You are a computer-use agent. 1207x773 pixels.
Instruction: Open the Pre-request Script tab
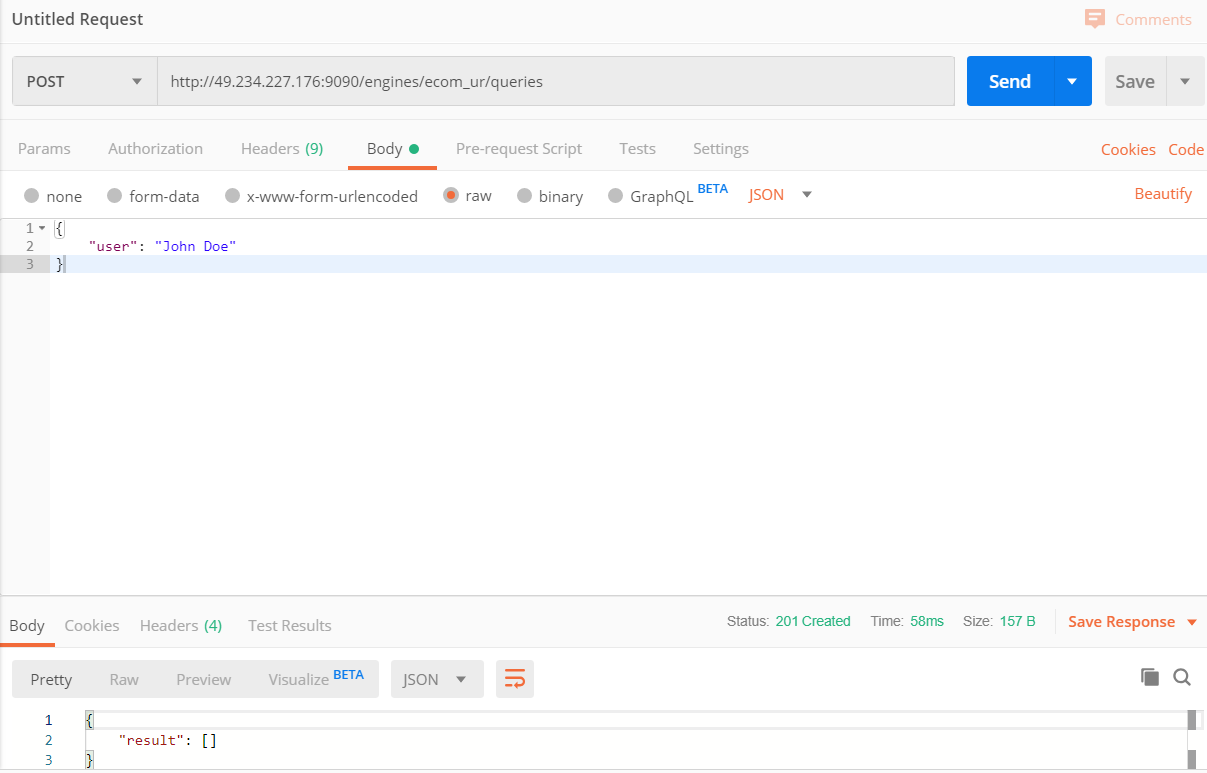(519, 148)
